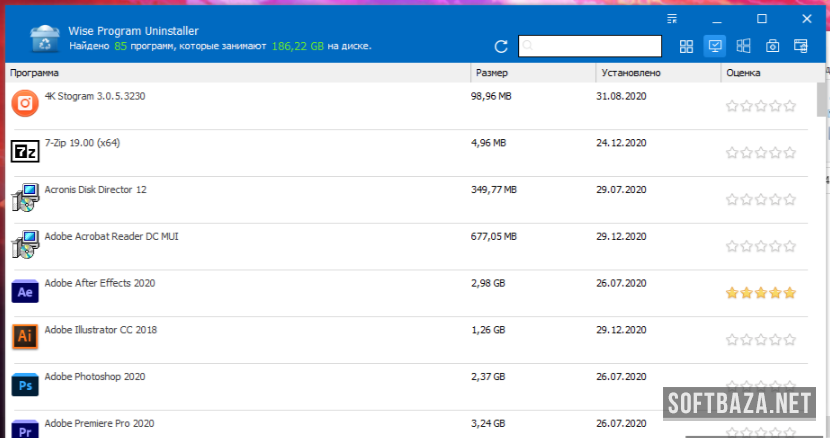
Task: Click the refresh program list icon
Action: click(501, 46)
